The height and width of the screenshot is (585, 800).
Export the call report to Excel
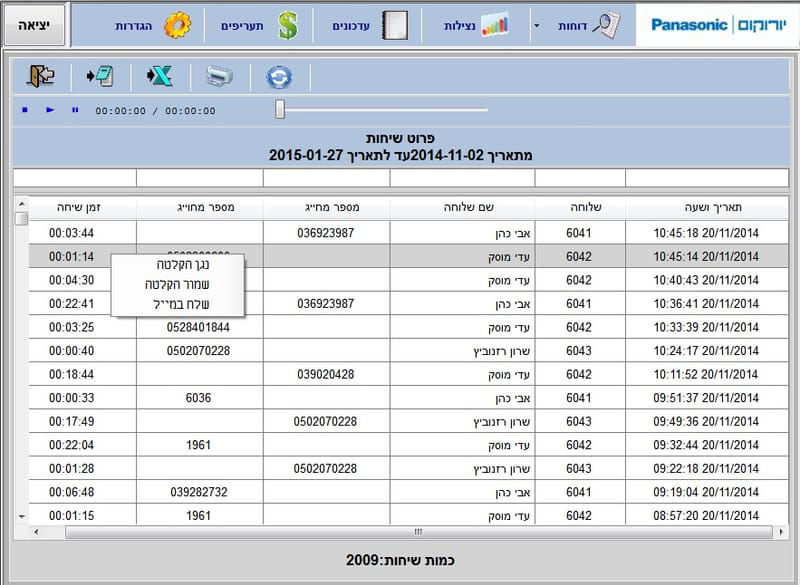click(x=158, y=75)
